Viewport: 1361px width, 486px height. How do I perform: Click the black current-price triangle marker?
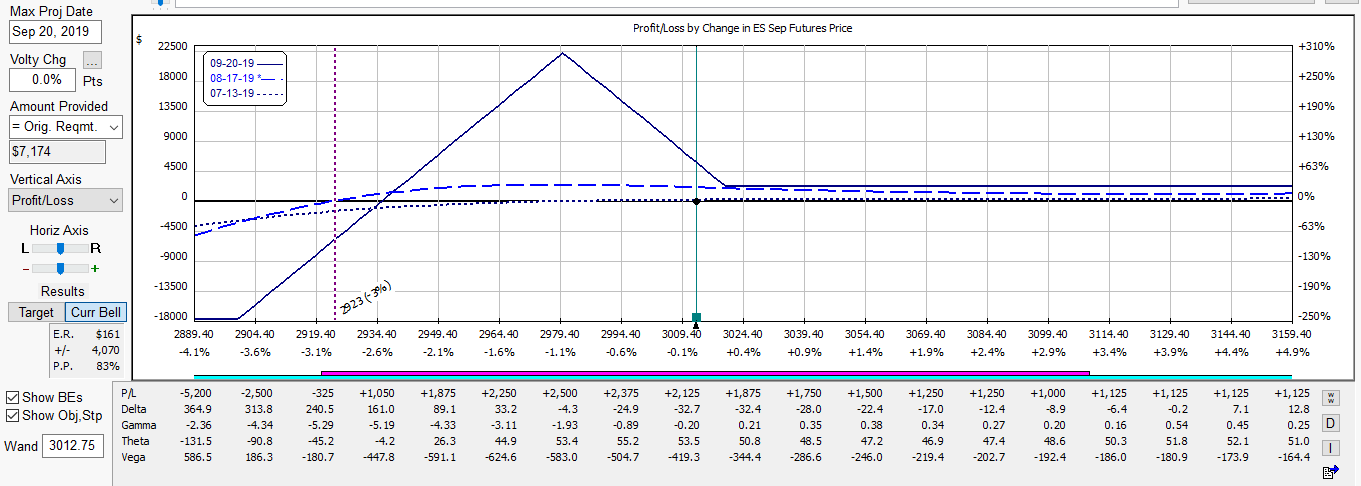[696, 325]
